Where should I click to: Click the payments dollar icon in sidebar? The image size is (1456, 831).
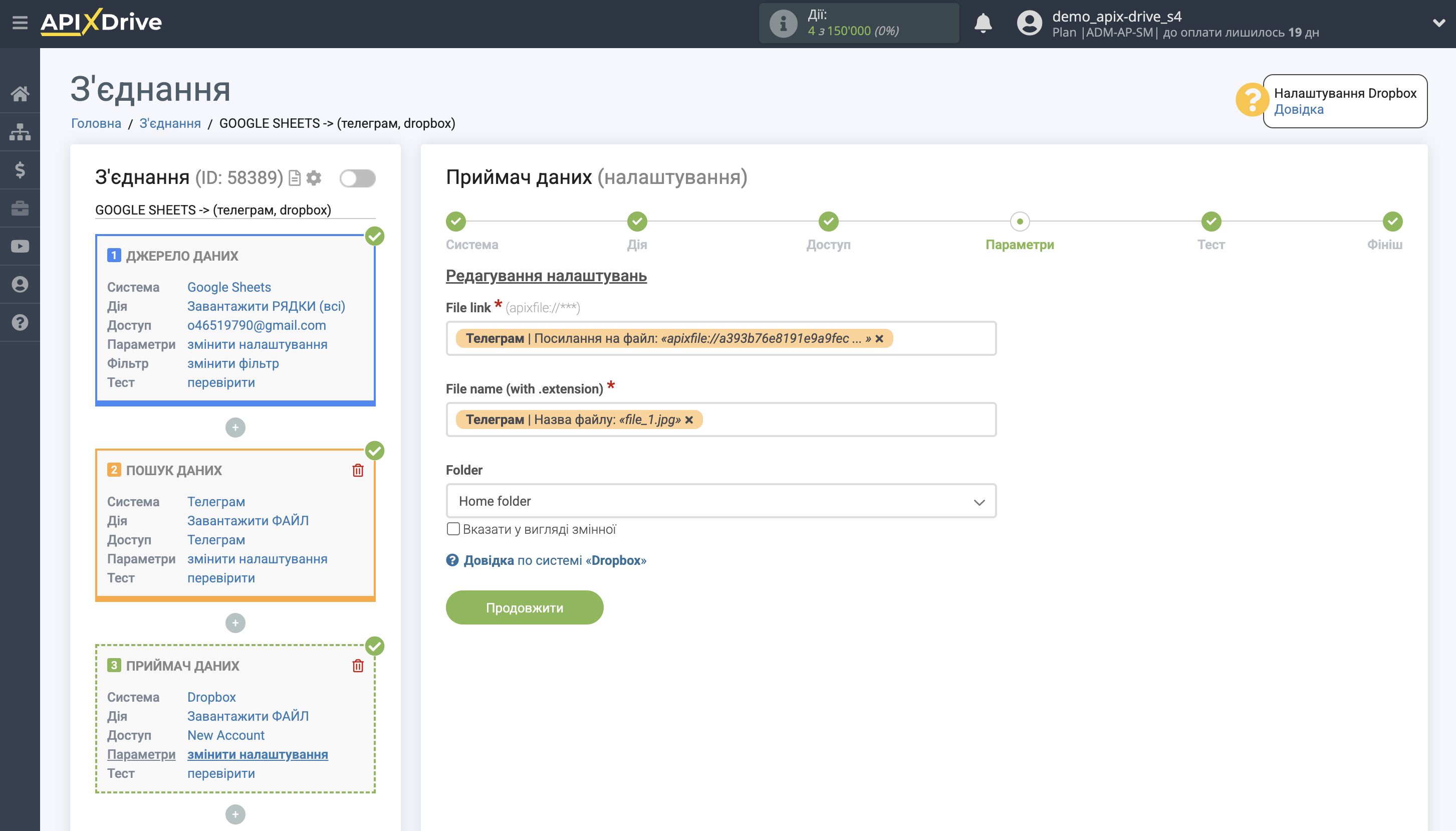(21, 169)
